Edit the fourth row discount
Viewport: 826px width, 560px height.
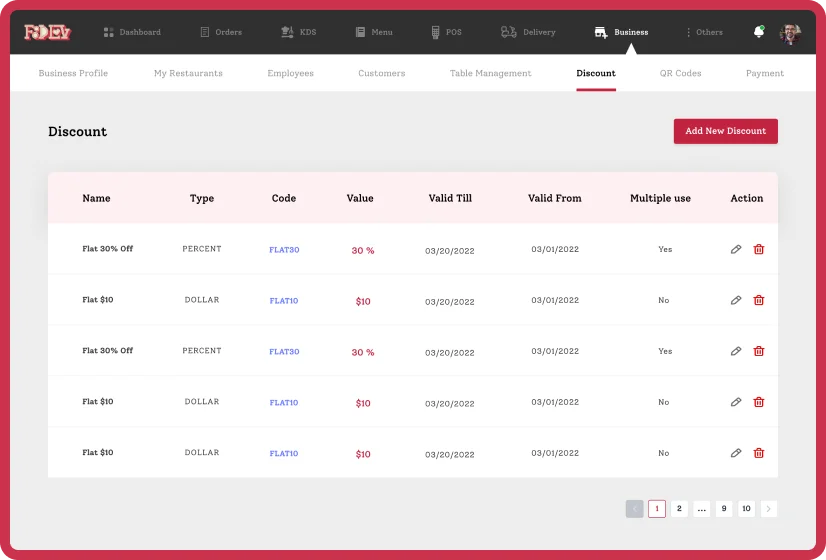point(736,402)
